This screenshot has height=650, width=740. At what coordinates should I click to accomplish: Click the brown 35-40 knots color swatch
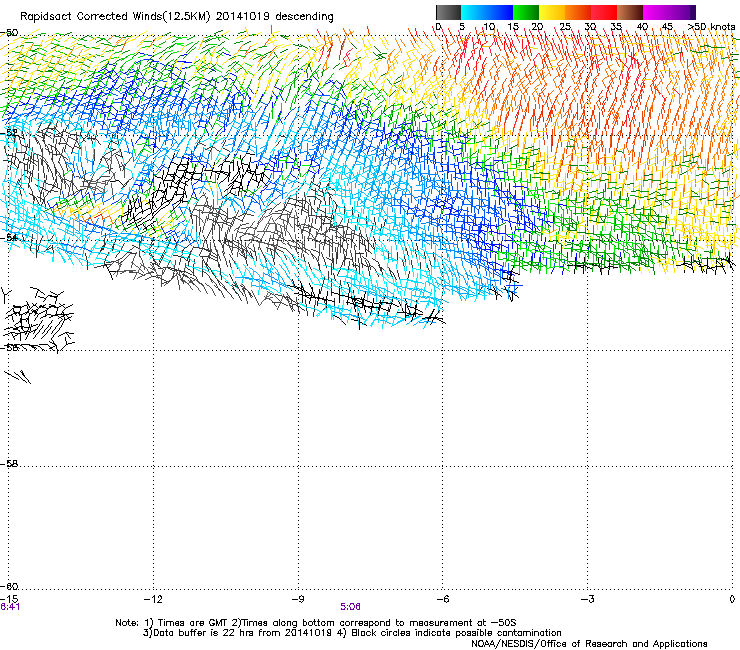(x=630, y=12)
